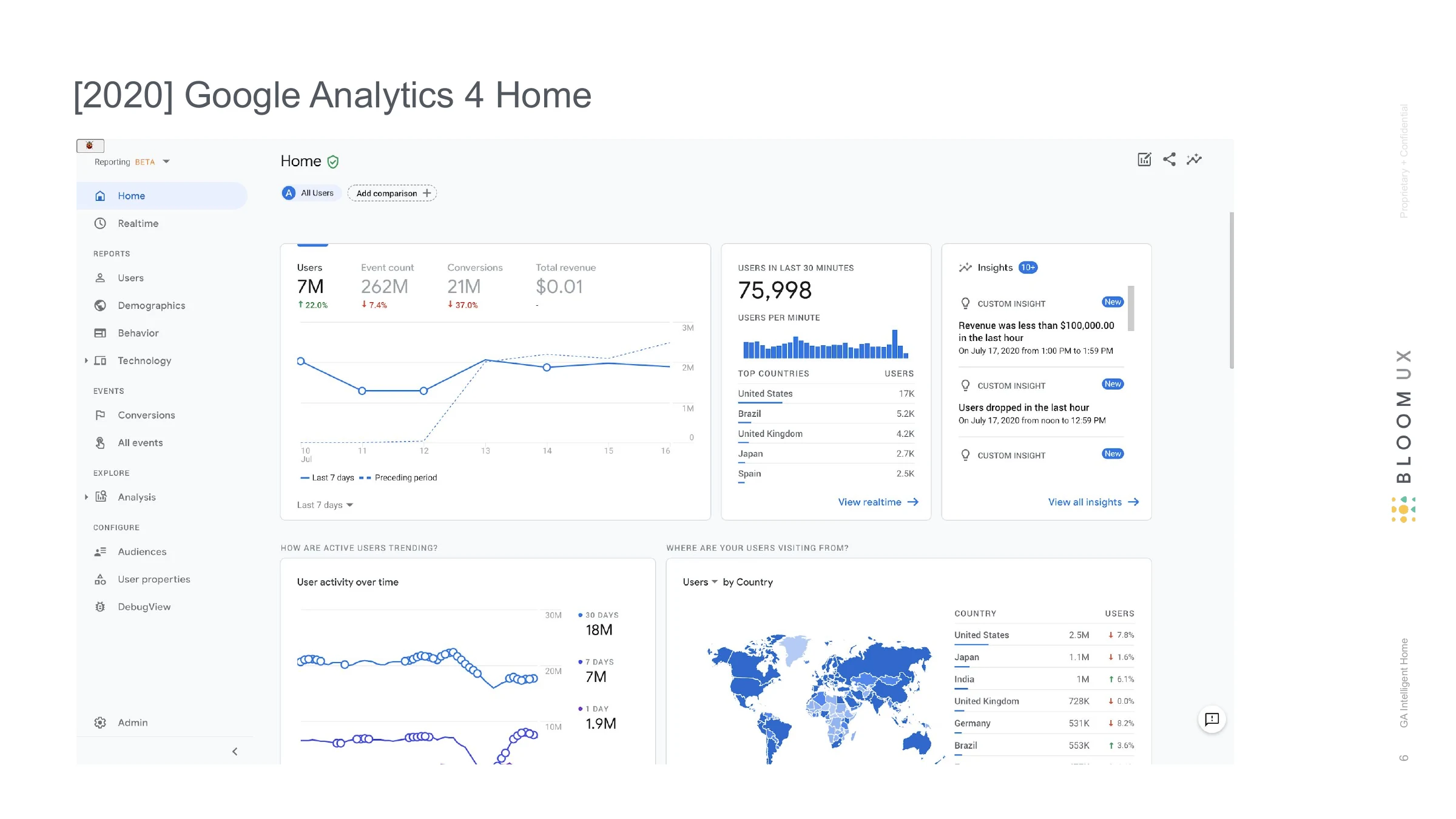Click the All Users avatar badge
Screen dimensions: 1456x819
289,193
